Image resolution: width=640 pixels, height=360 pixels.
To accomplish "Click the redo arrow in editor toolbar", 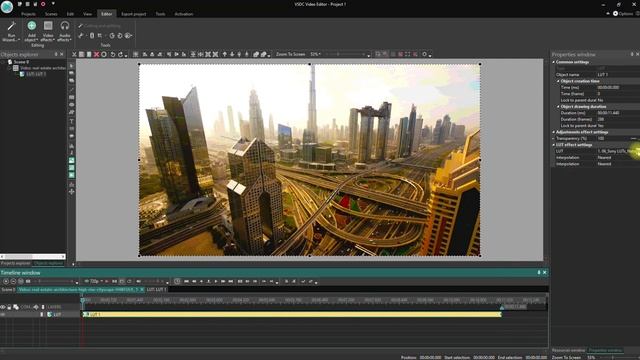I will [x=120, y=54].
